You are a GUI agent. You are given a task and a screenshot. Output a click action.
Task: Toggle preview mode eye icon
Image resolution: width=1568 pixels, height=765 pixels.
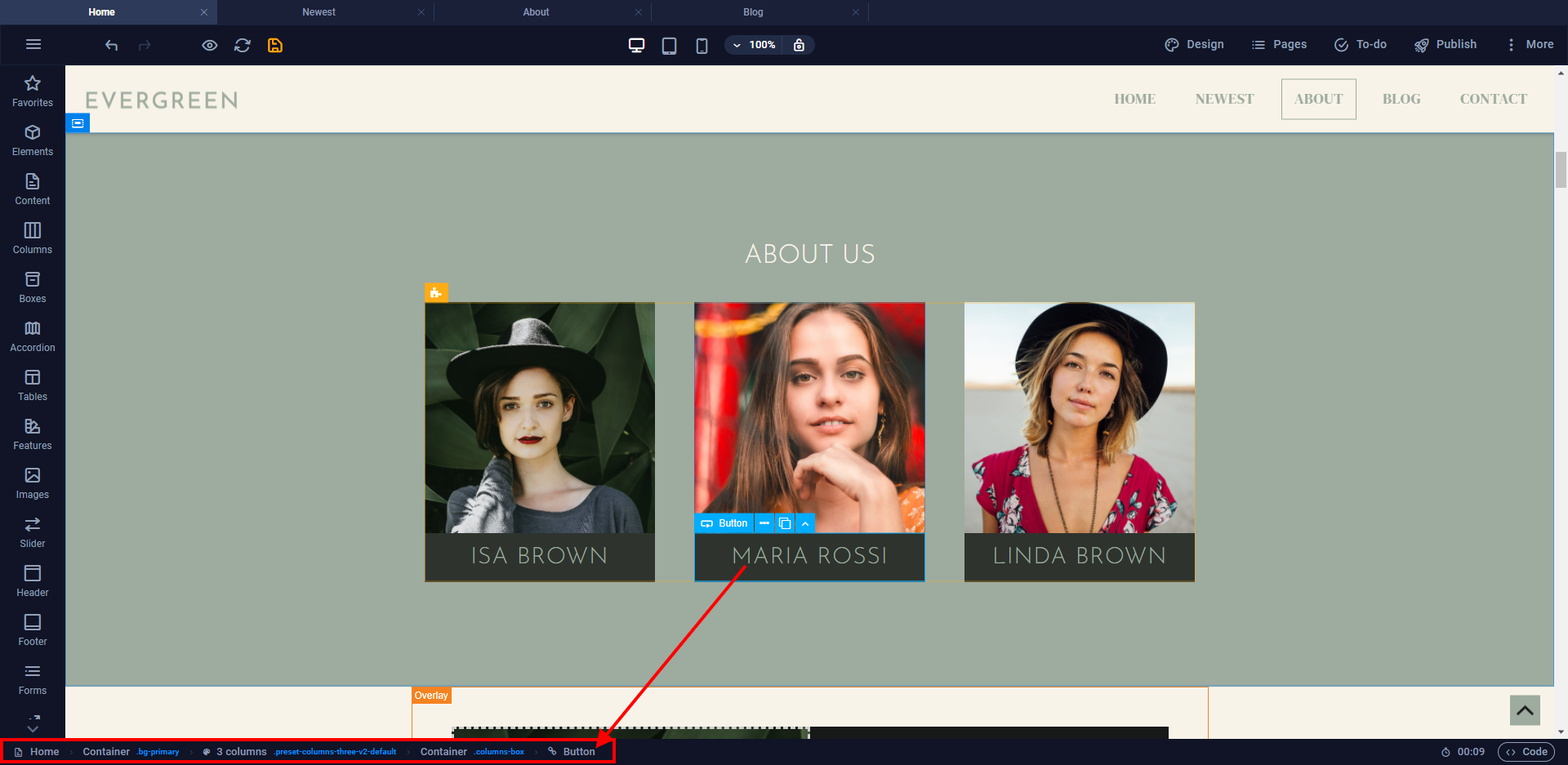(x=210, y=46)
